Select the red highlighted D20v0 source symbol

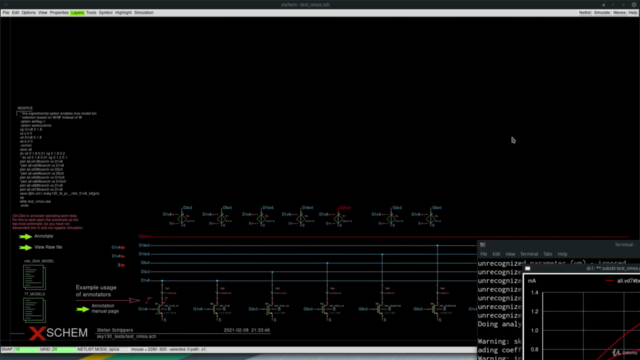338,219
